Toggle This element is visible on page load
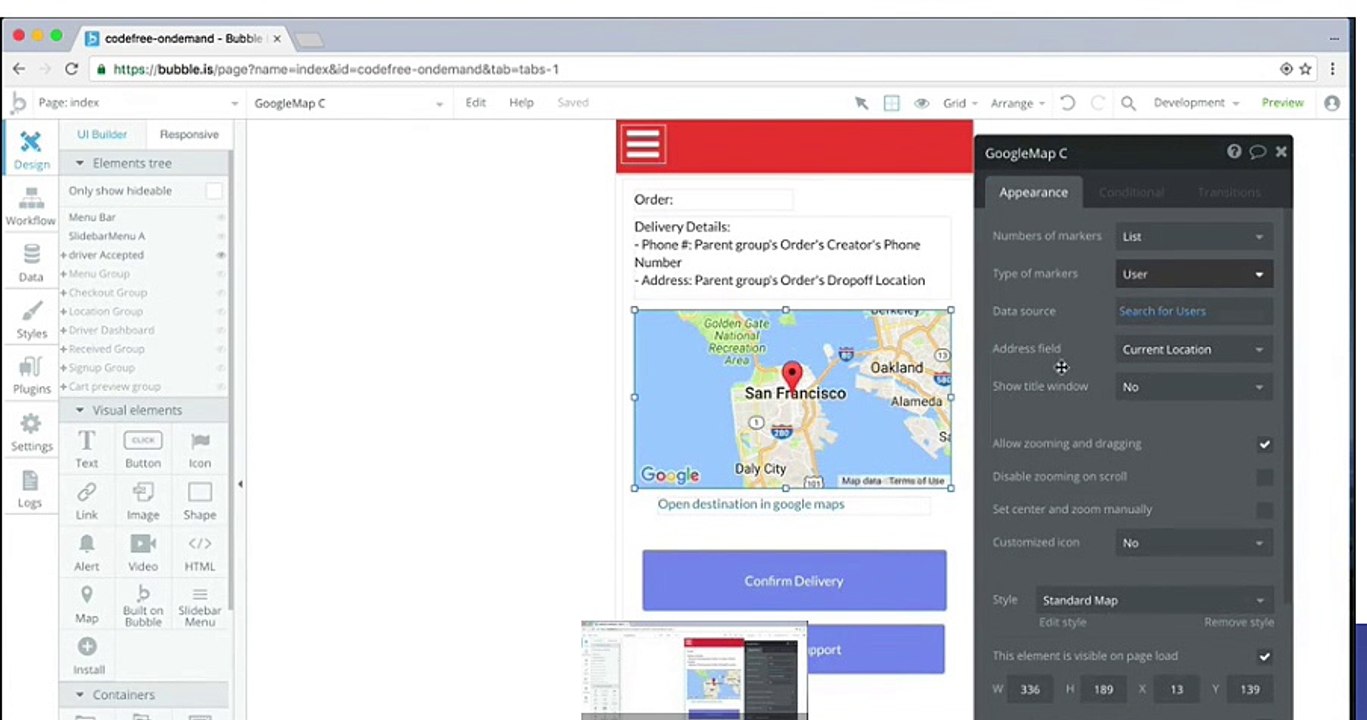1367x720 pixels. pyautogui.click(x=1264, y=657)
